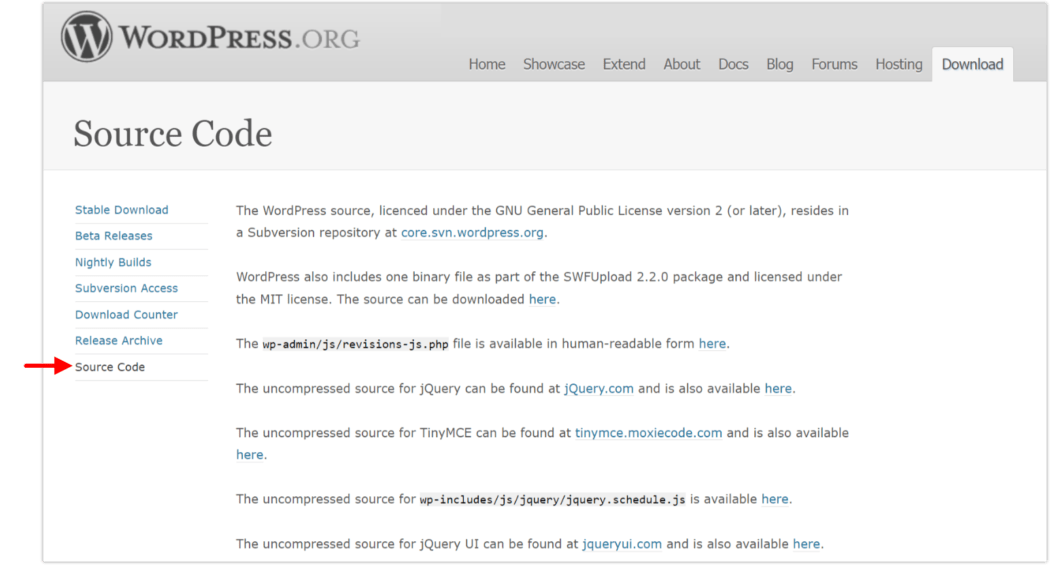The image size is (1050, 565).
Task: Go to the Showcase menu item
Action: coord(554,64)
